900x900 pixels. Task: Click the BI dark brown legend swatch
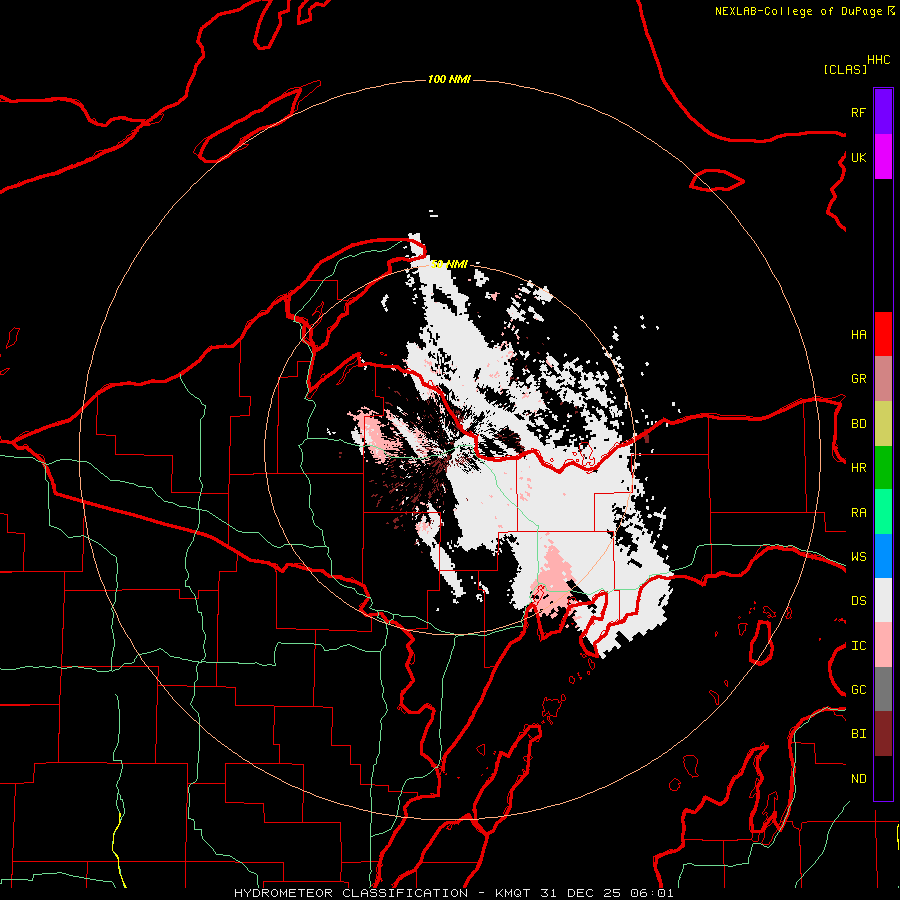click(x=883, y=734)
